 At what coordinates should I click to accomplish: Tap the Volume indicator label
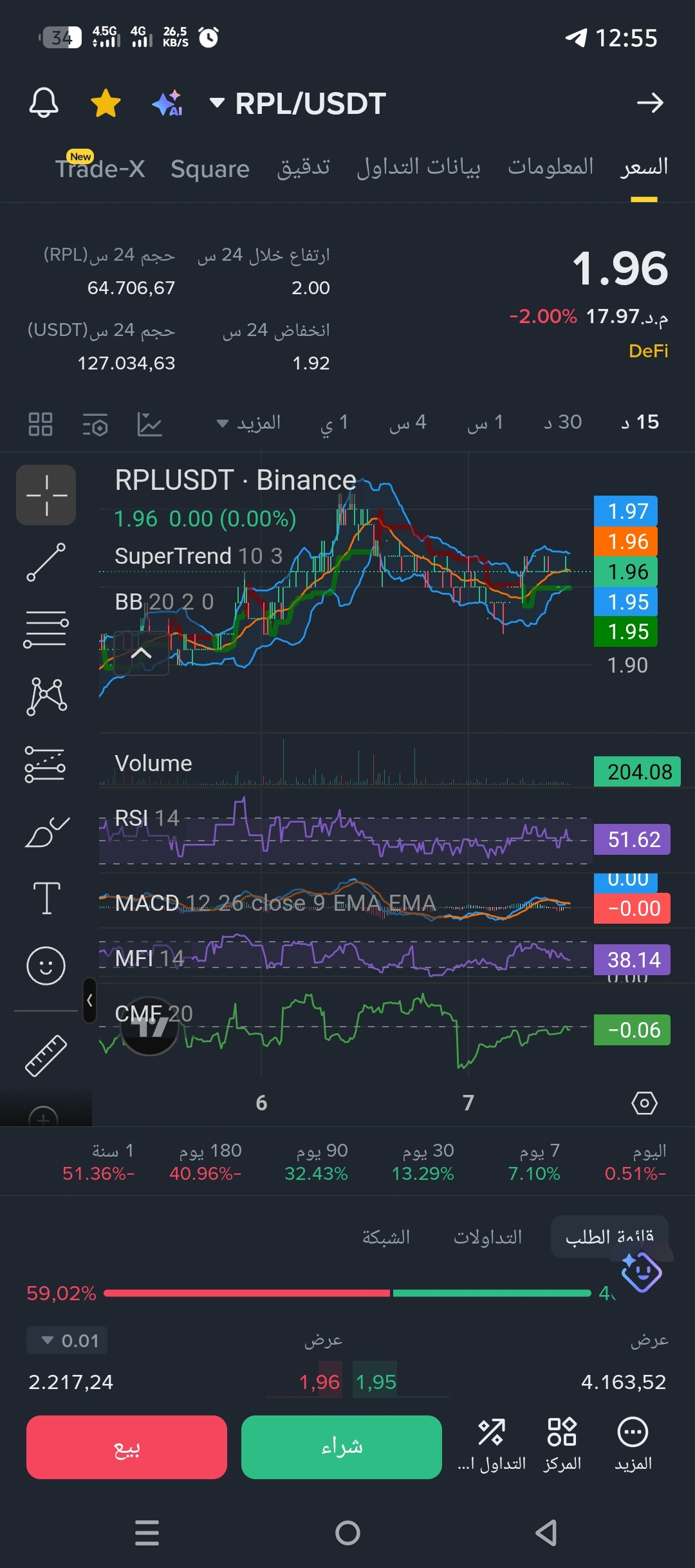click(153, 763)
